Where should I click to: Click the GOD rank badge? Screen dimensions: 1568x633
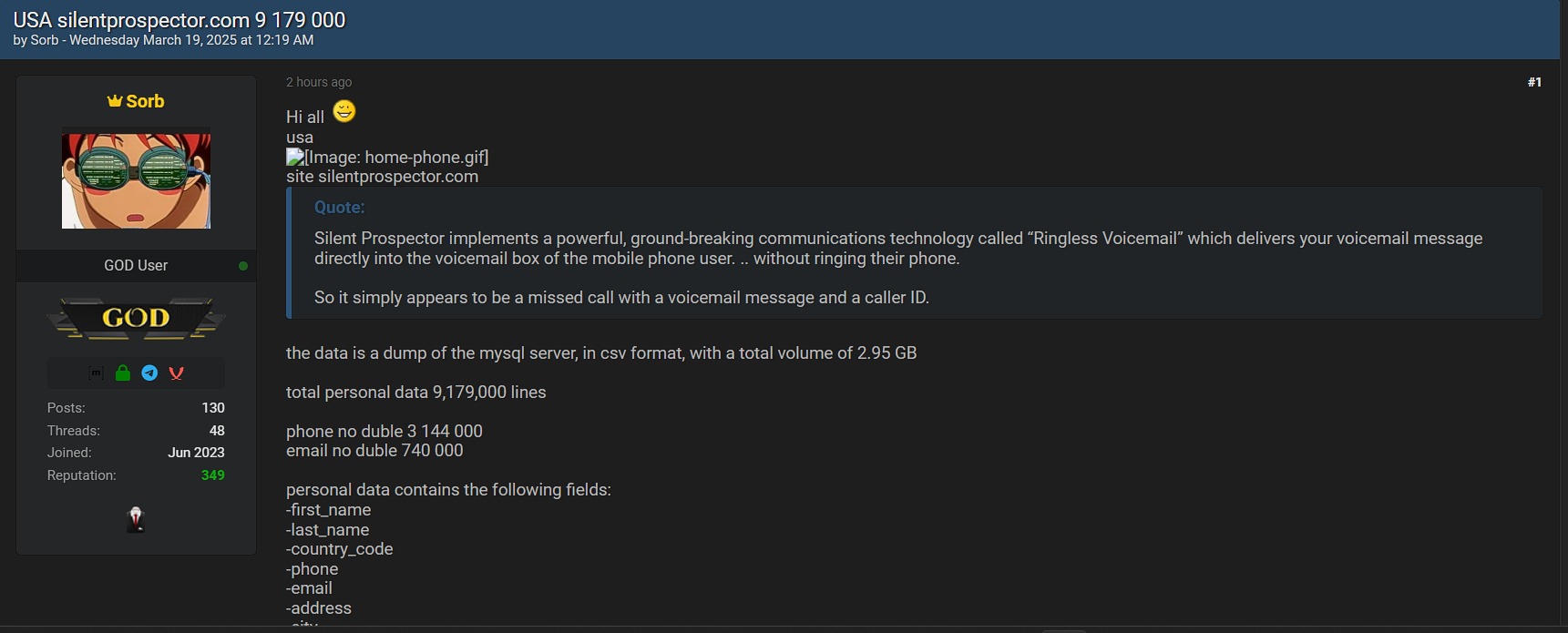pyautogui.click(x=136, y=318)
